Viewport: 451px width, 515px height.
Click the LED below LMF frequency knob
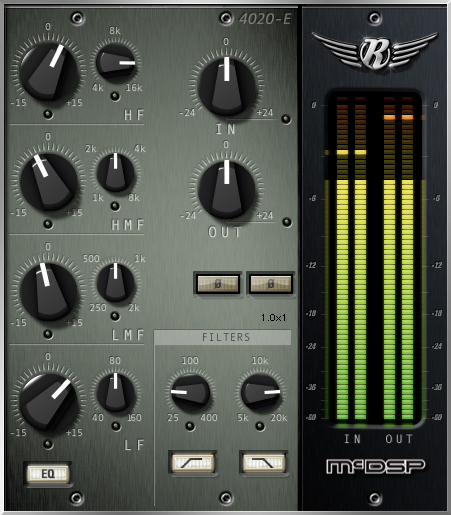coord(115,316)
